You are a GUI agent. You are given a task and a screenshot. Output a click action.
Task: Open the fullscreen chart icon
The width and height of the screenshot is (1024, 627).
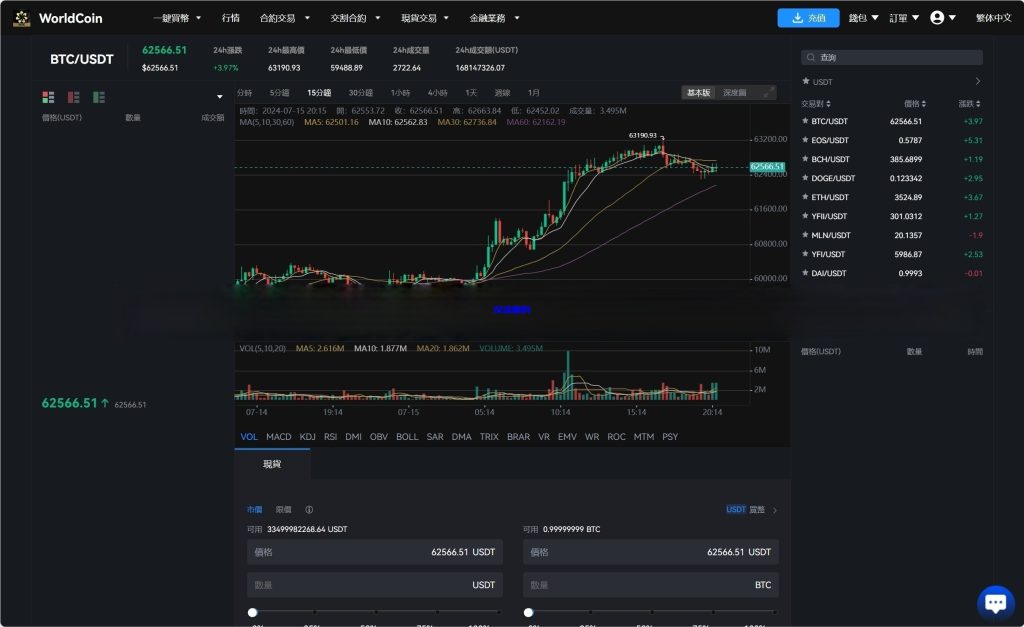[768, 94]
